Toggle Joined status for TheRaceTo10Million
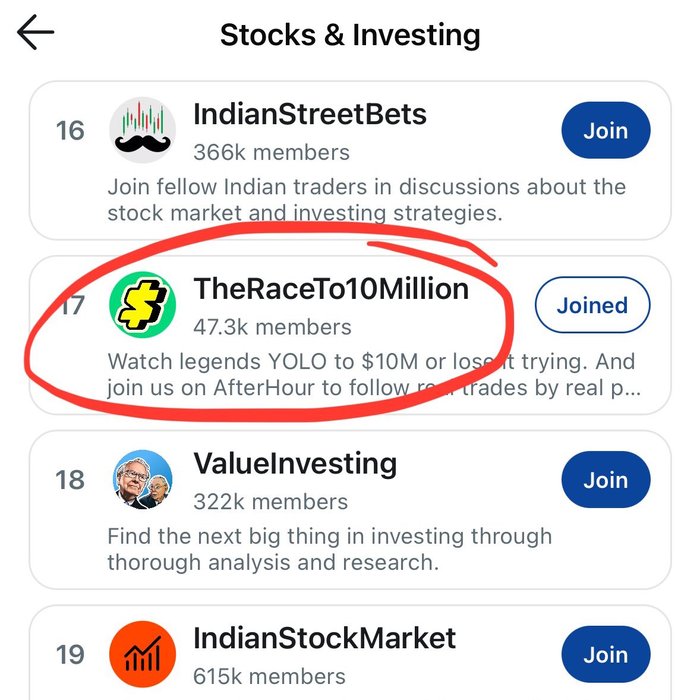Viewport: 700px width, 700px height. (592, 306)
